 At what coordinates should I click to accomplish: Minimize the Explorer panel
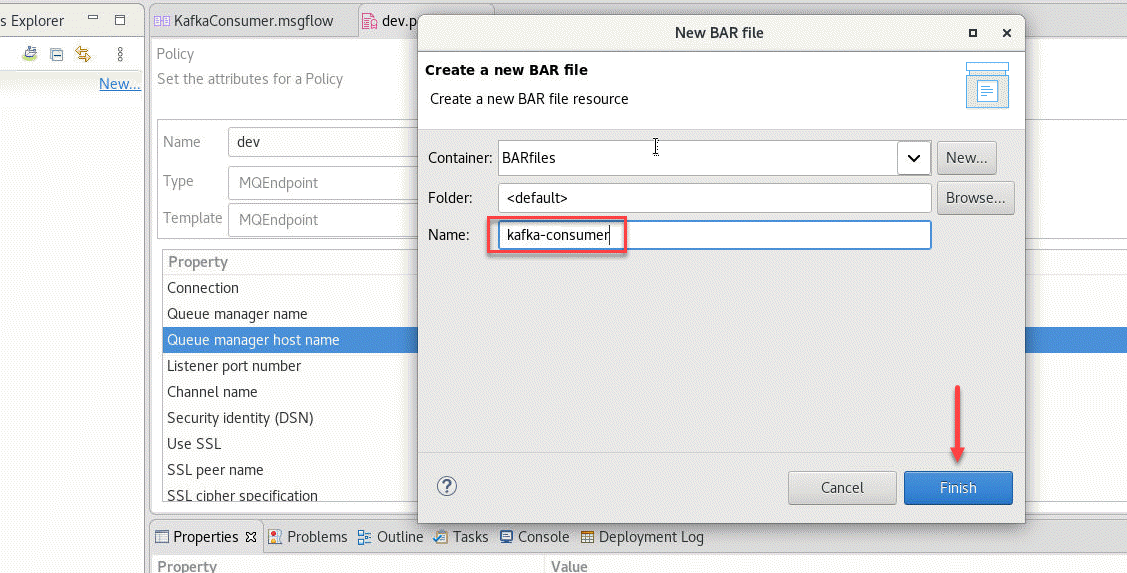[x=92, y=20]
